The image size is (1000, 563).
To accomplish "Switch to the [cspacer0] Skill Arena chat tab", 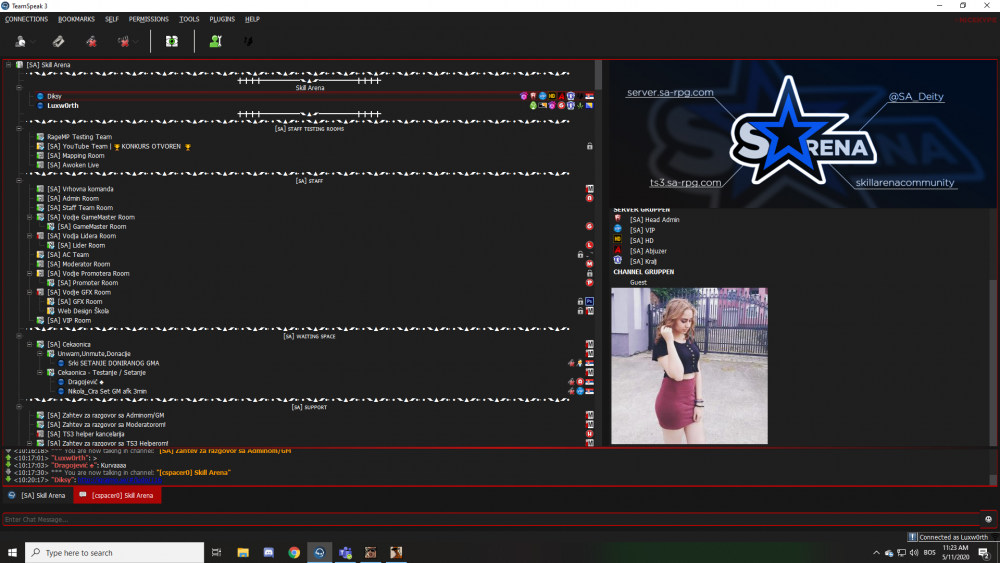I will click(117, 495).
